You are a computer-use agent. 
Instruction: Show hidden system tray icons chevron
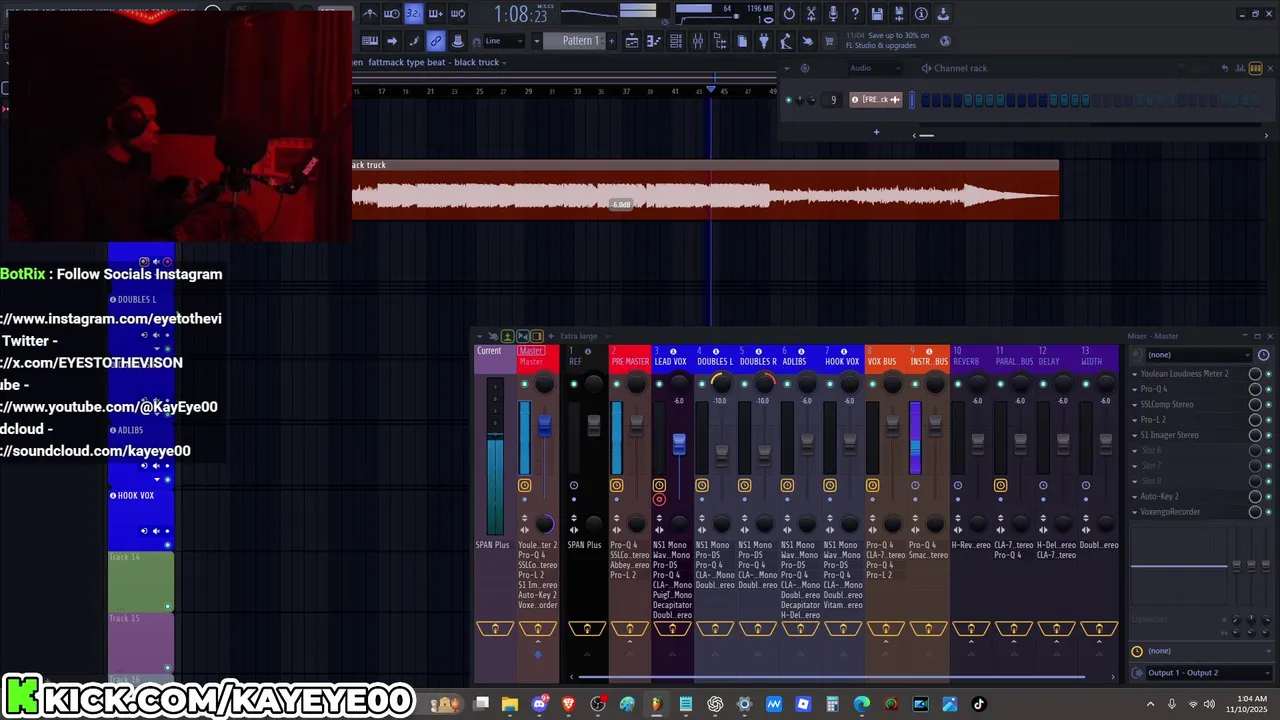tap(1150, 704)
